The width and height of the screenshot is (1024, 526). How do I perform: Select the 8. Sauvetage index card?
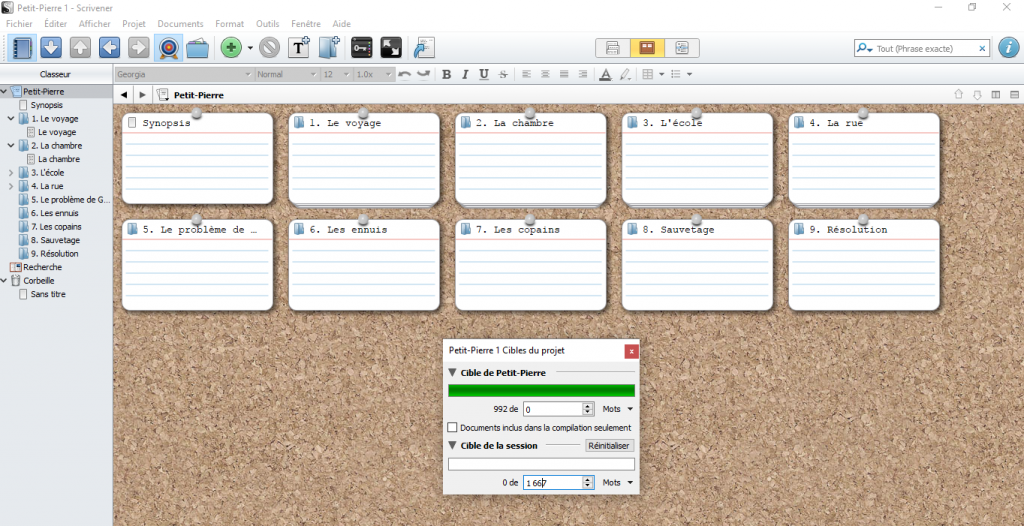click(x=697, y=265)
